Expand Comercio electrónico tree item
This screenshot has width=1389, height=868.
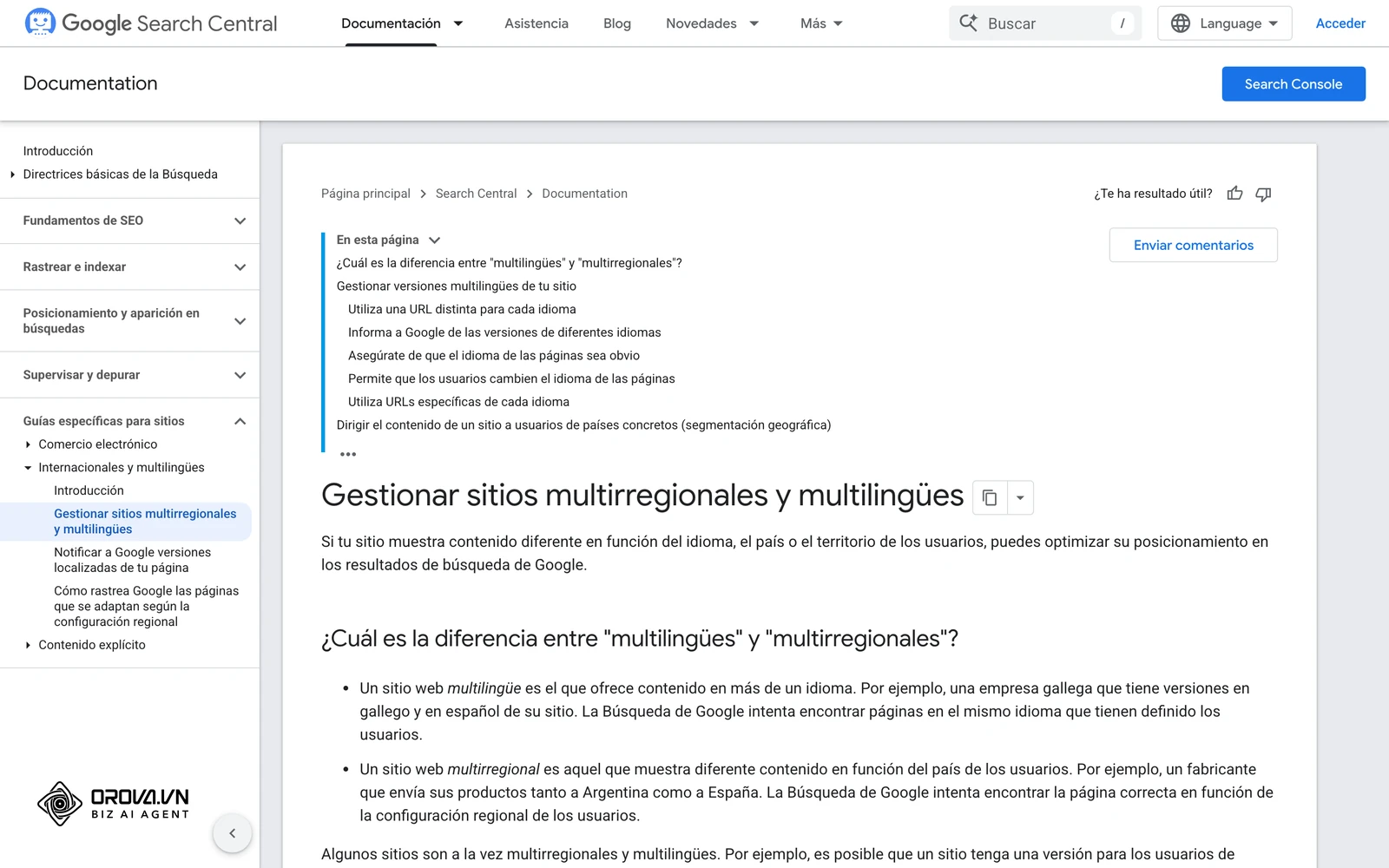(x=28, y=444)
